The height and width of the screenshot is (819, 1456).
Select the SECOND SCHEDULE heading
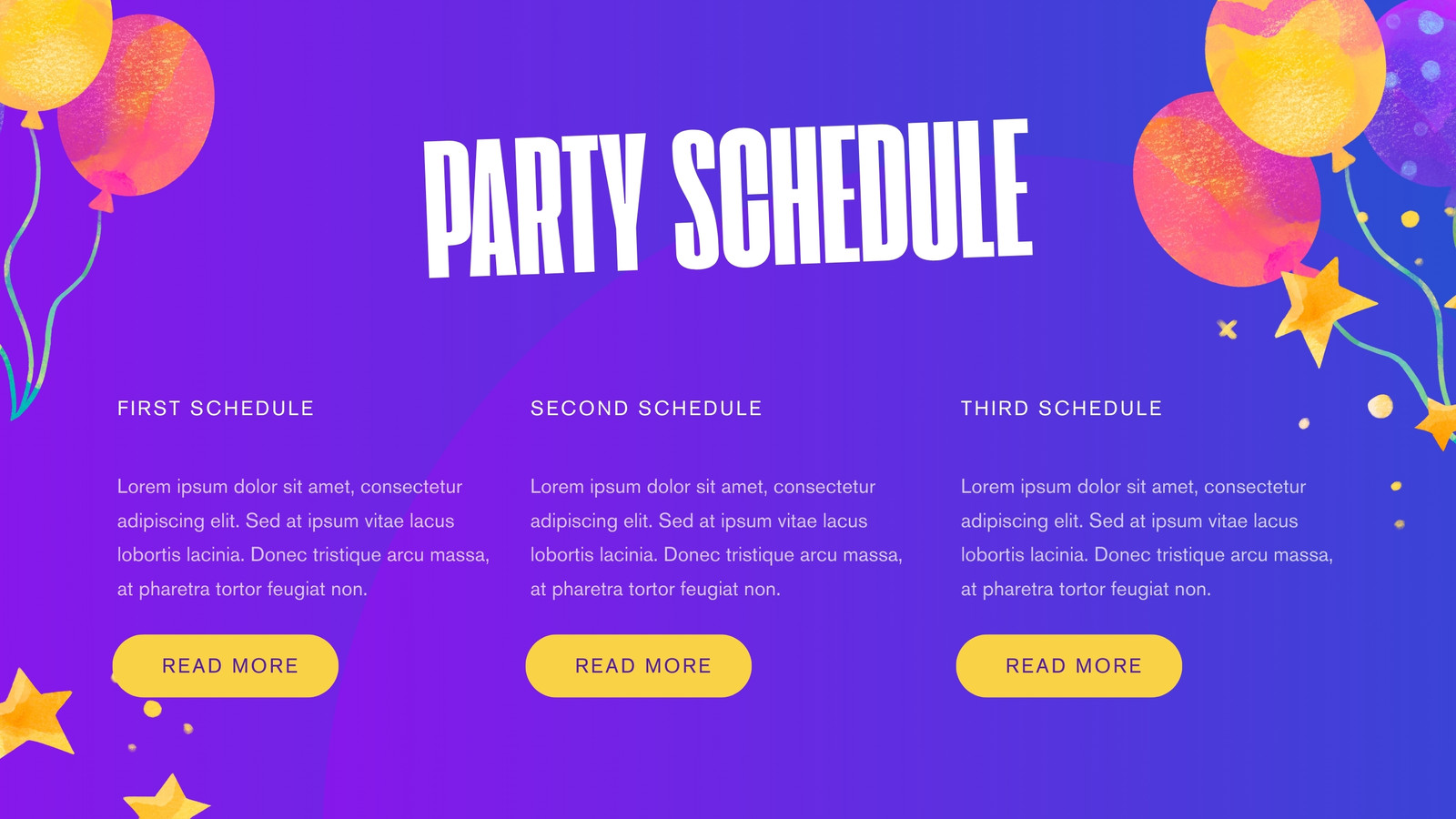click(x=646, y=409)
